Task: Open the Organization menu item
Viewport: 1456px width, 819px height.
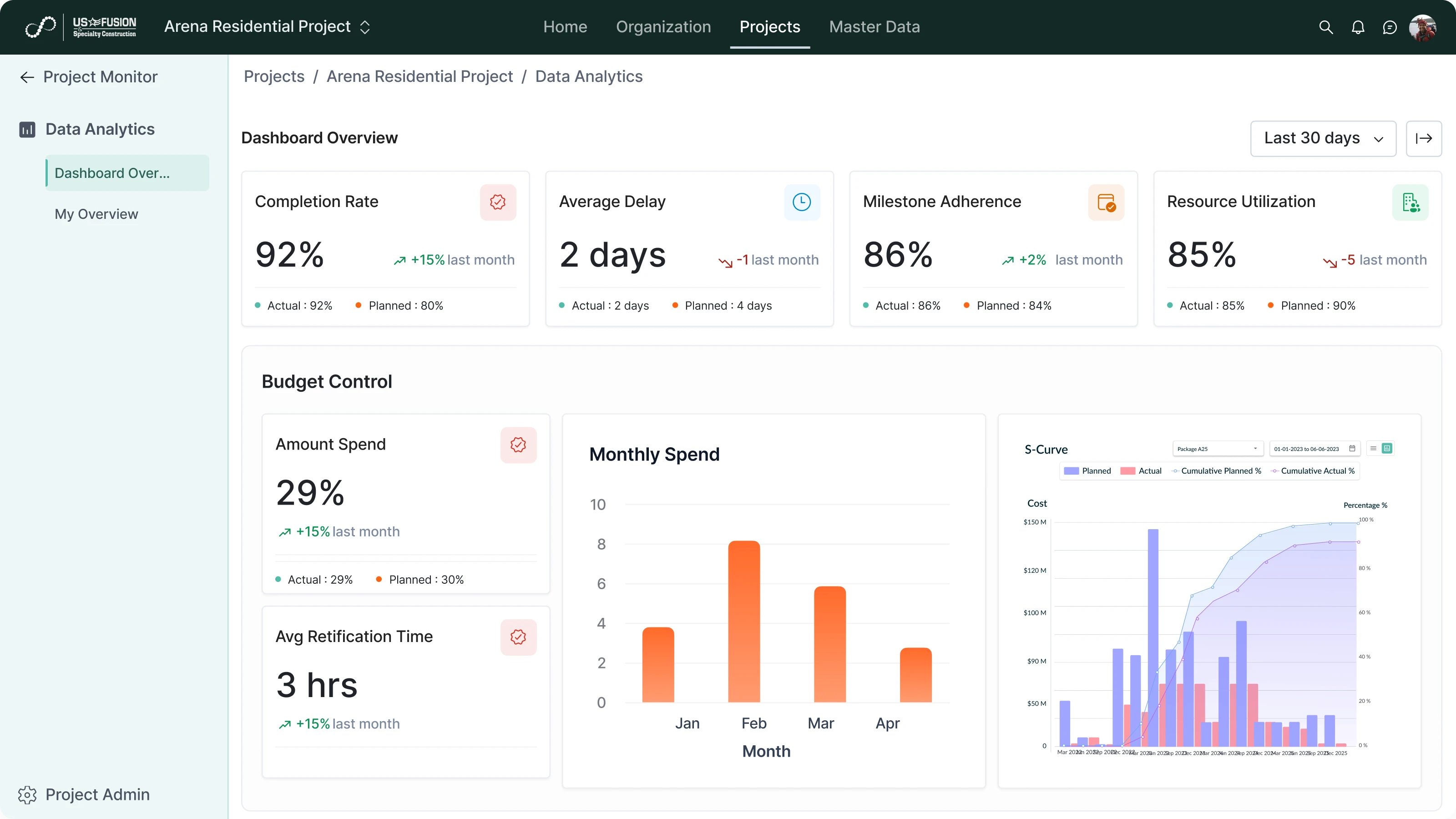Action: tap(663, 26)
